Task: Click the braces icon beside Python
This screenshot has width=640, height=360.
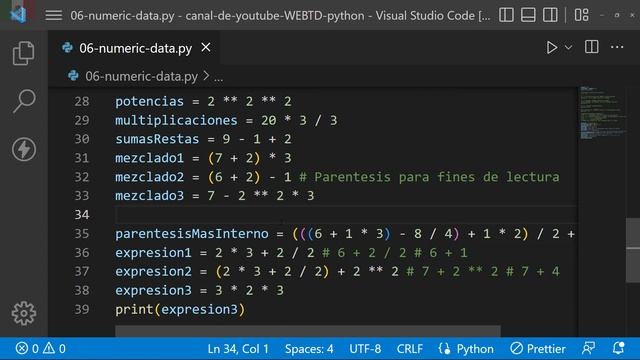Action: click(x=444, y=349)
